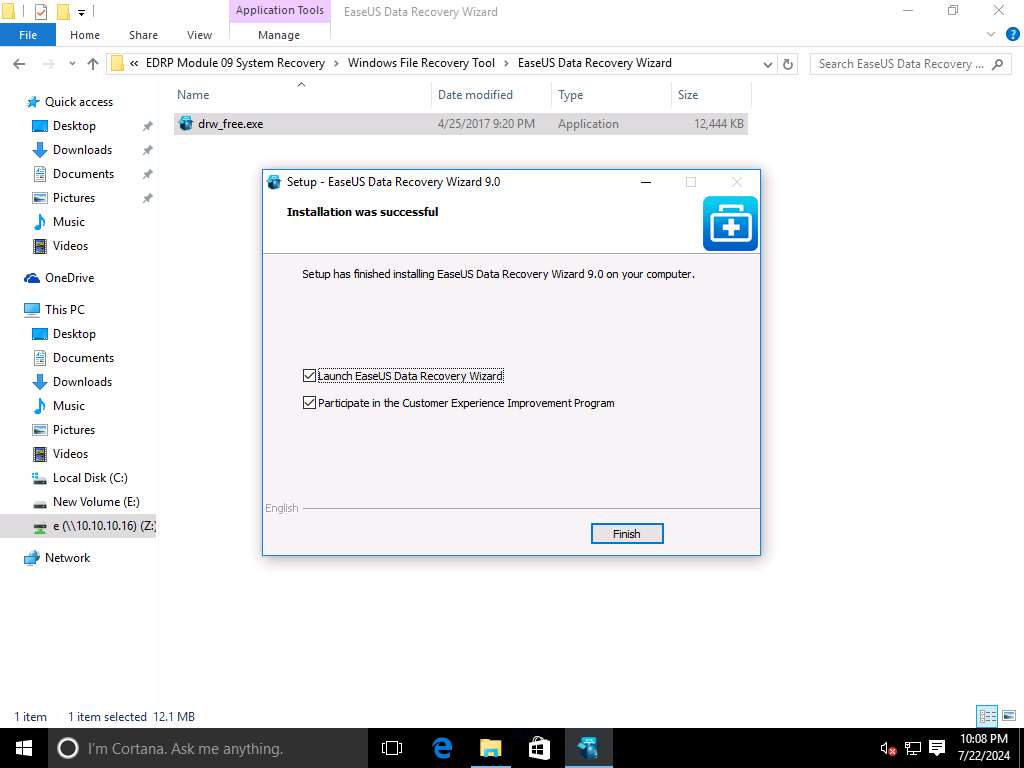1024x768 pixels.
Task: Select Quick access in navigation pane
Action: [x=79, y=102]
